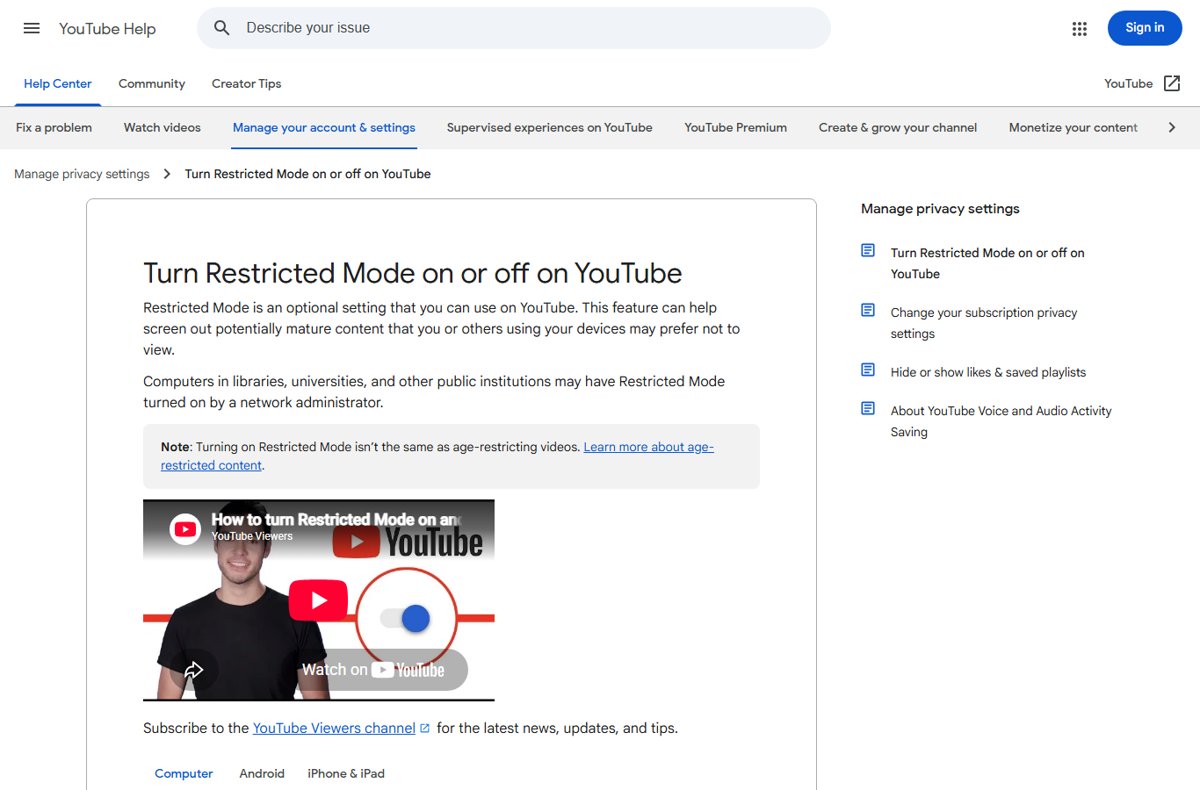Open About YouTube Voice and Audio Activity Saving

pyautogui.click(x=1001, y=421)
